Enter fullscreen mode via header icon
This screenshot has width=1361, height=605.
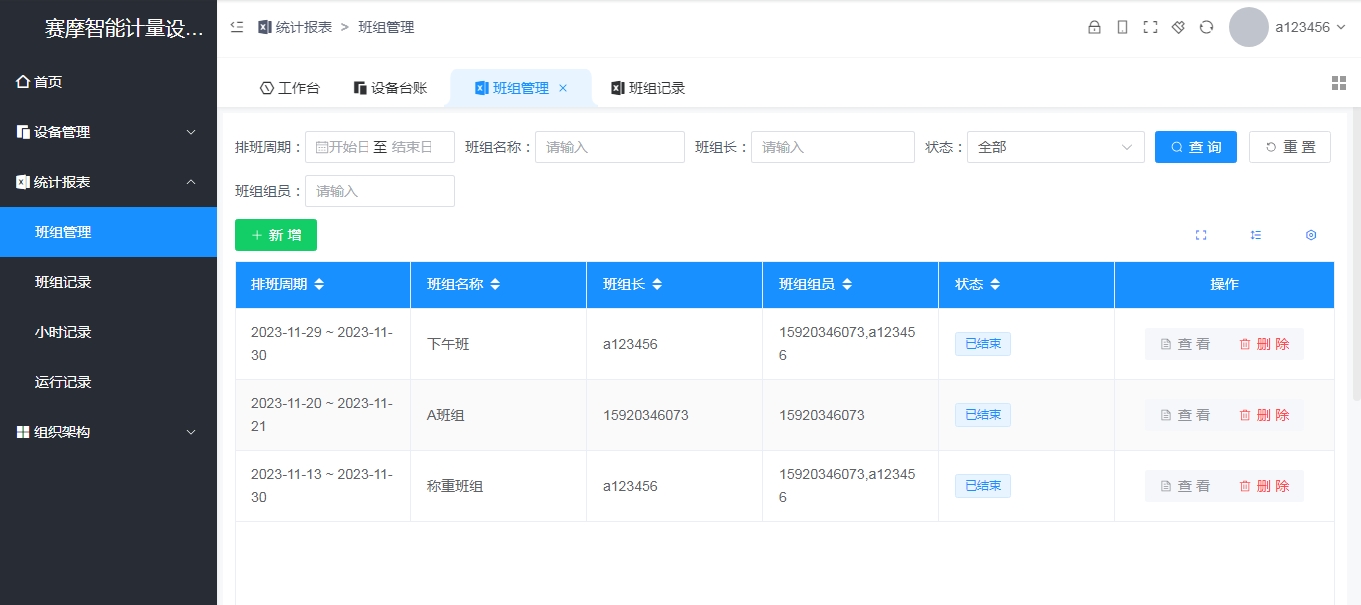pyautogui.click(x=1149, y=27)
